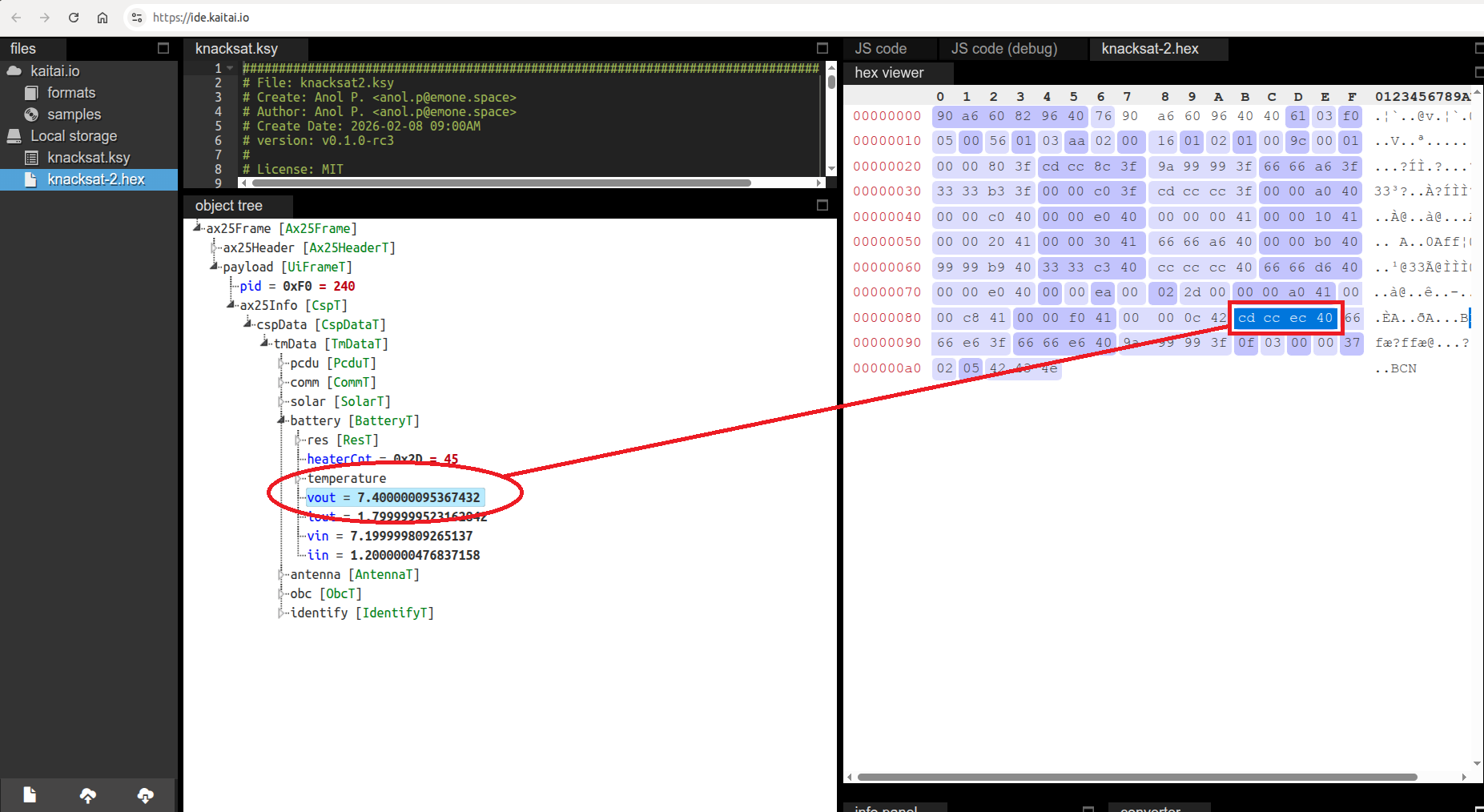Expand the ax25Header node
This screenshot has width=1484, height=812.
tap(214, 248)
